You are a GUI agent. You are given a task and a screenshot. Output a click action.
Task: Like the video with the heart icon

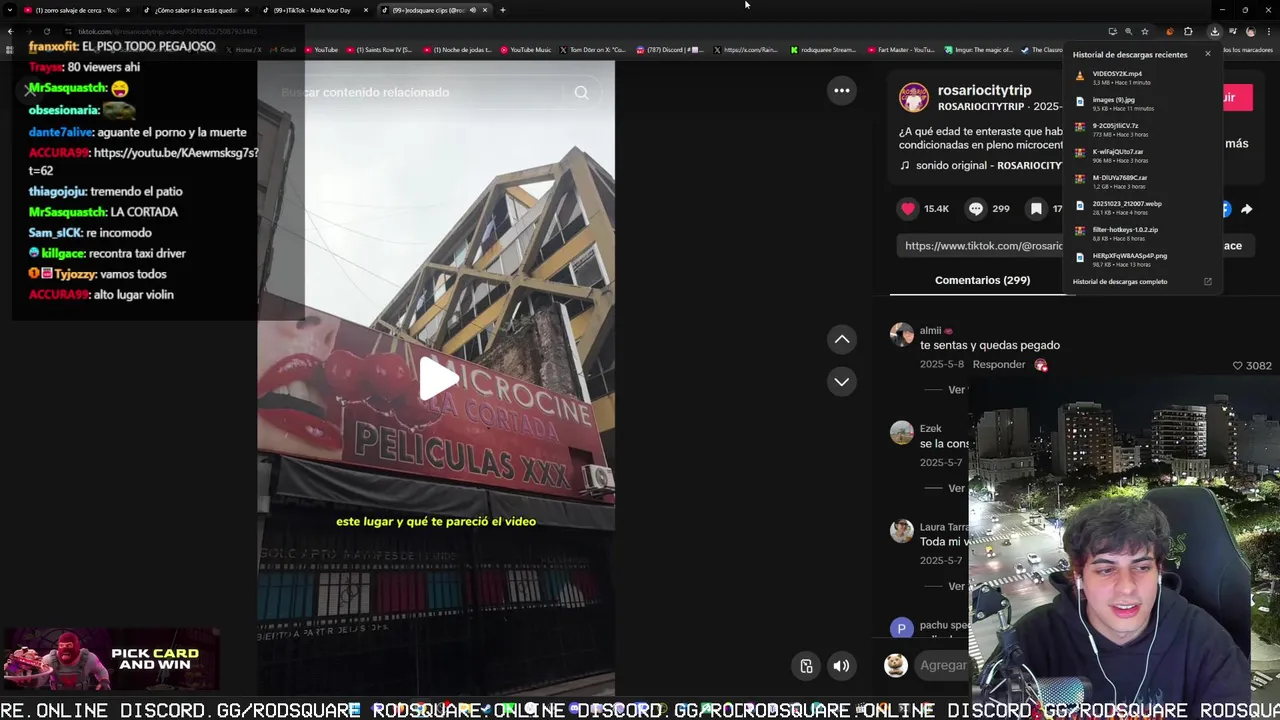coord(908,209)
